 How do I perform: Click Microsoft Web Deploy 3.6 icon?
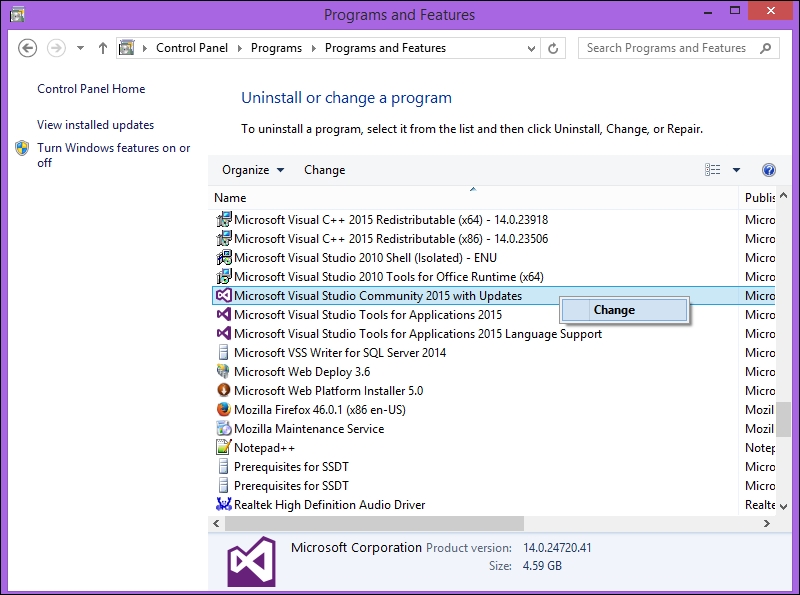[x=223, y=371]
